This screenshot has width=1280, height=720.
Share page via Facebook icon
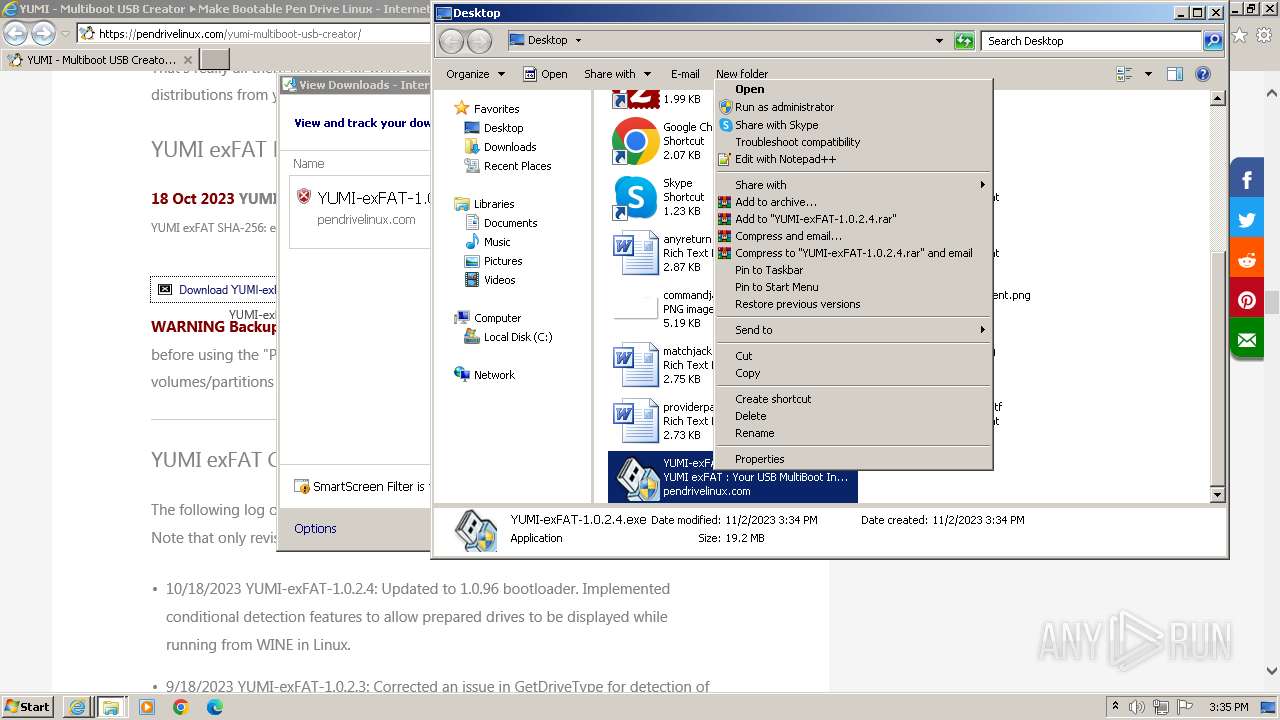click(x=1247, y=180)
